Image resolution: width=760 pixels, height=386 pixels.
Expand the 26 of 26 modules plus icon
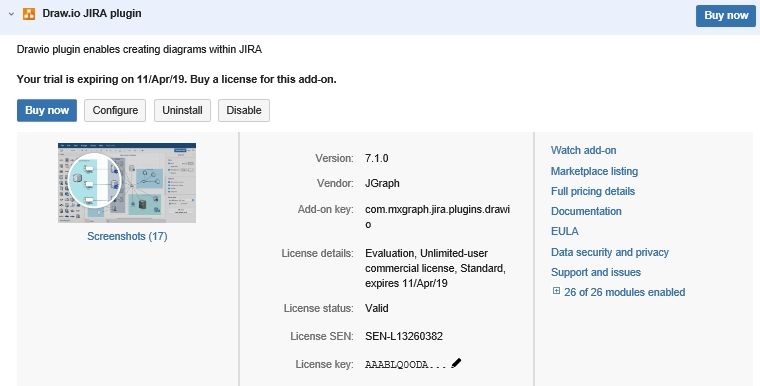[556, 291]
